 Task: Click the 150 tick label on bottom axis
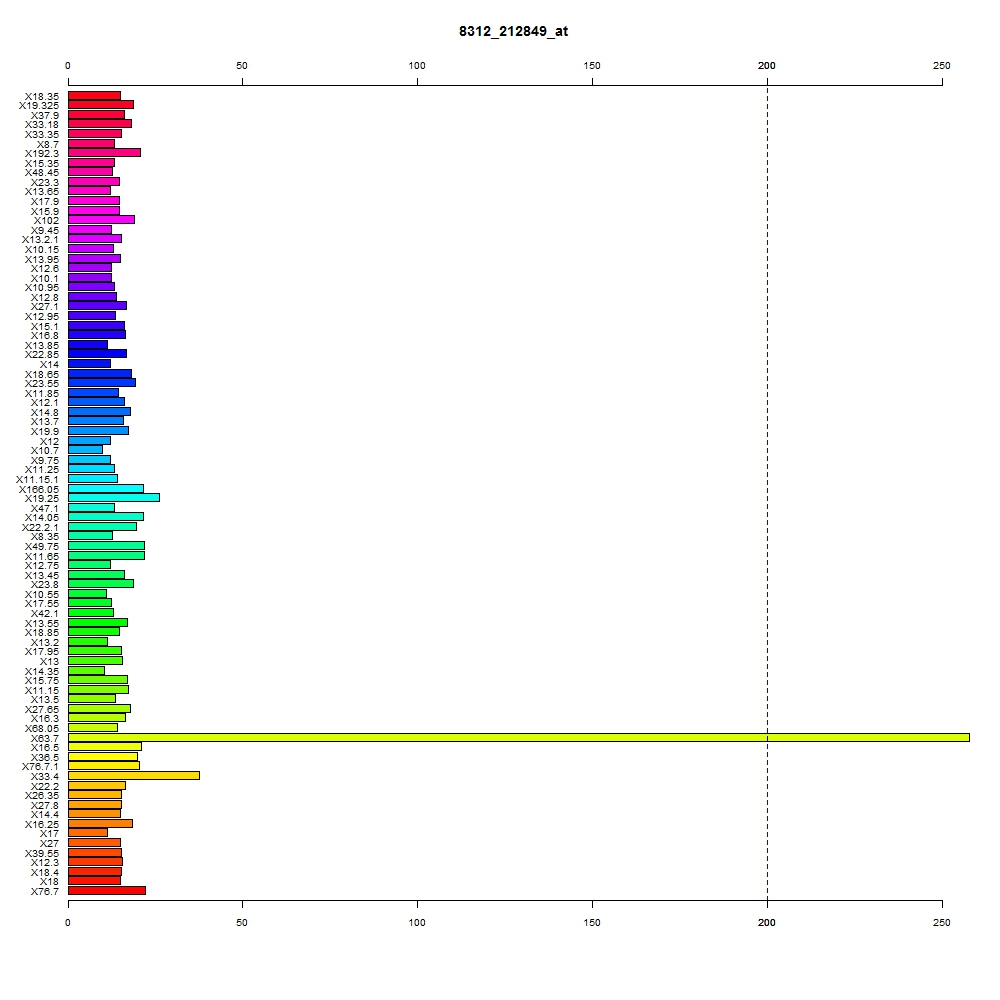tap(592, 923)
